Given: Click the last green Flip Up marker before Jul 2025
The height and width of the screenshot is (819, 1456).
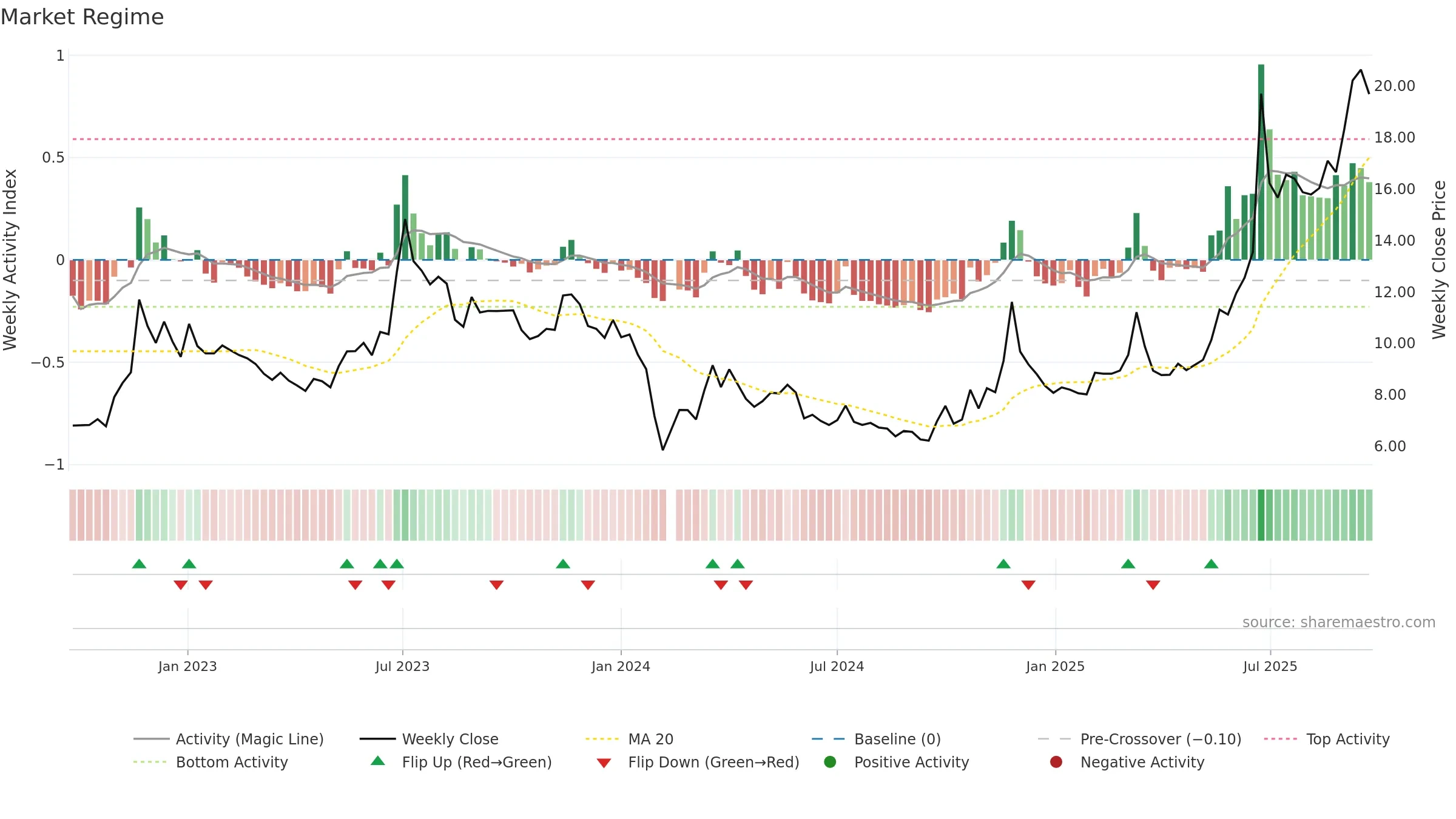Looking at the screenshot, I should 1212,564.
